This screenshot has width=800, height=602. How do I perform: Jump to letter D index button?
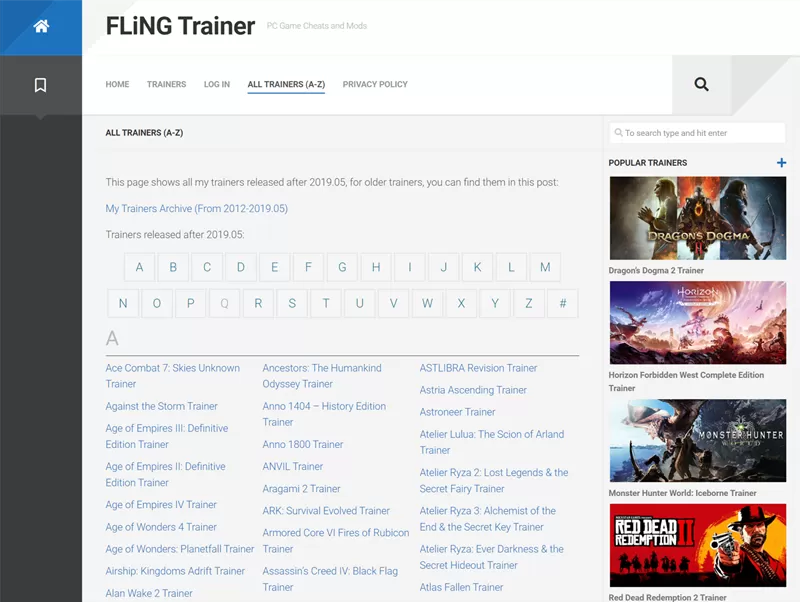click(x=241, y=267)
